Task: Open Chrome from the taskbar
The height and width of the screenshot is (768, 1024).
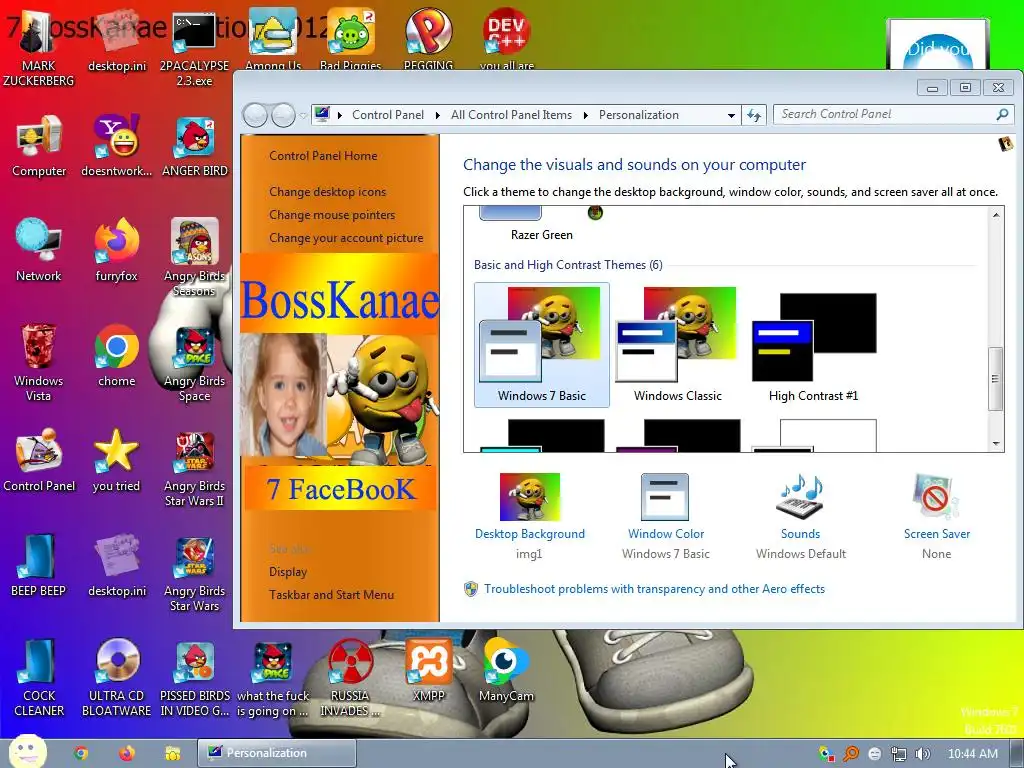Action: click(81, 753)
